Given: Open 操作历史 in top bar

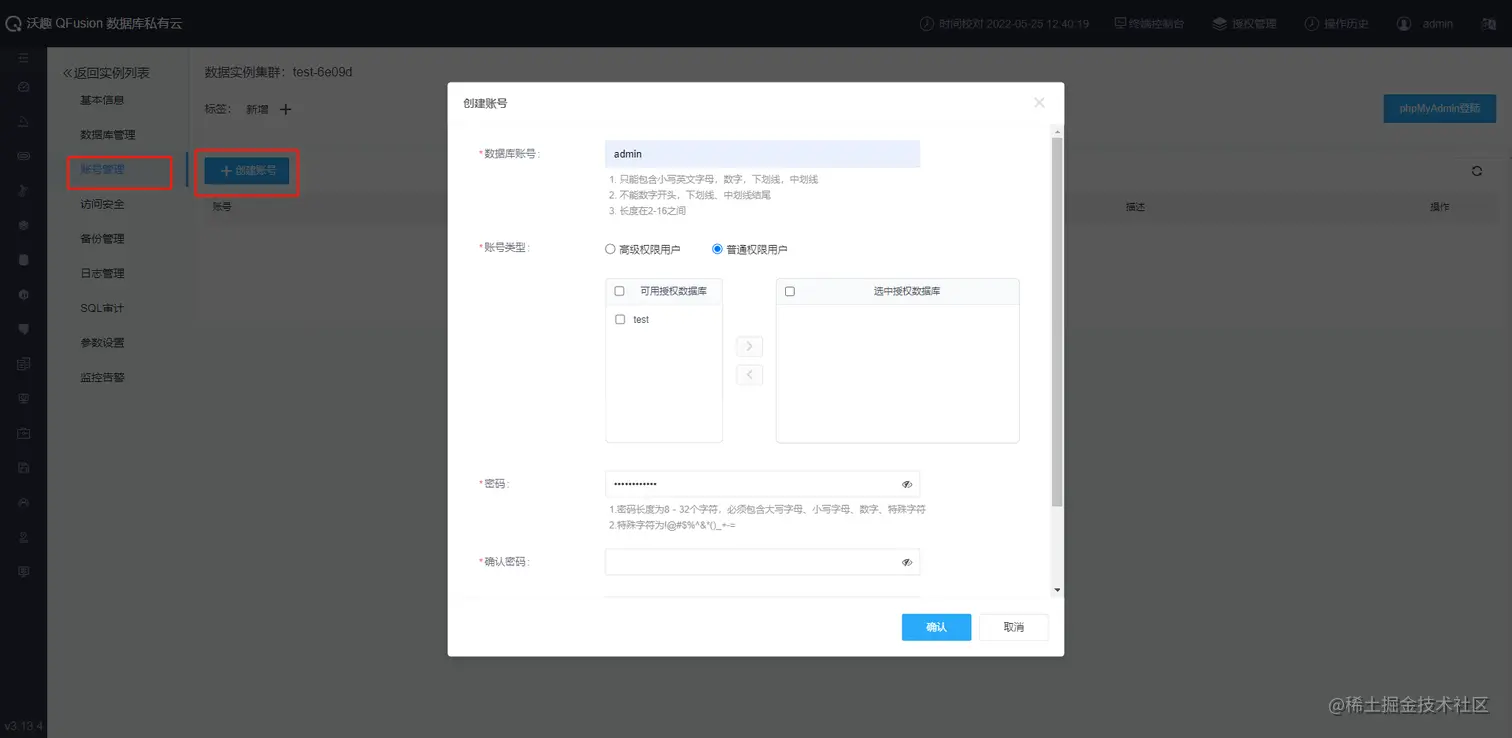Looking at the screenshot, I should (x=1336, y=23).
